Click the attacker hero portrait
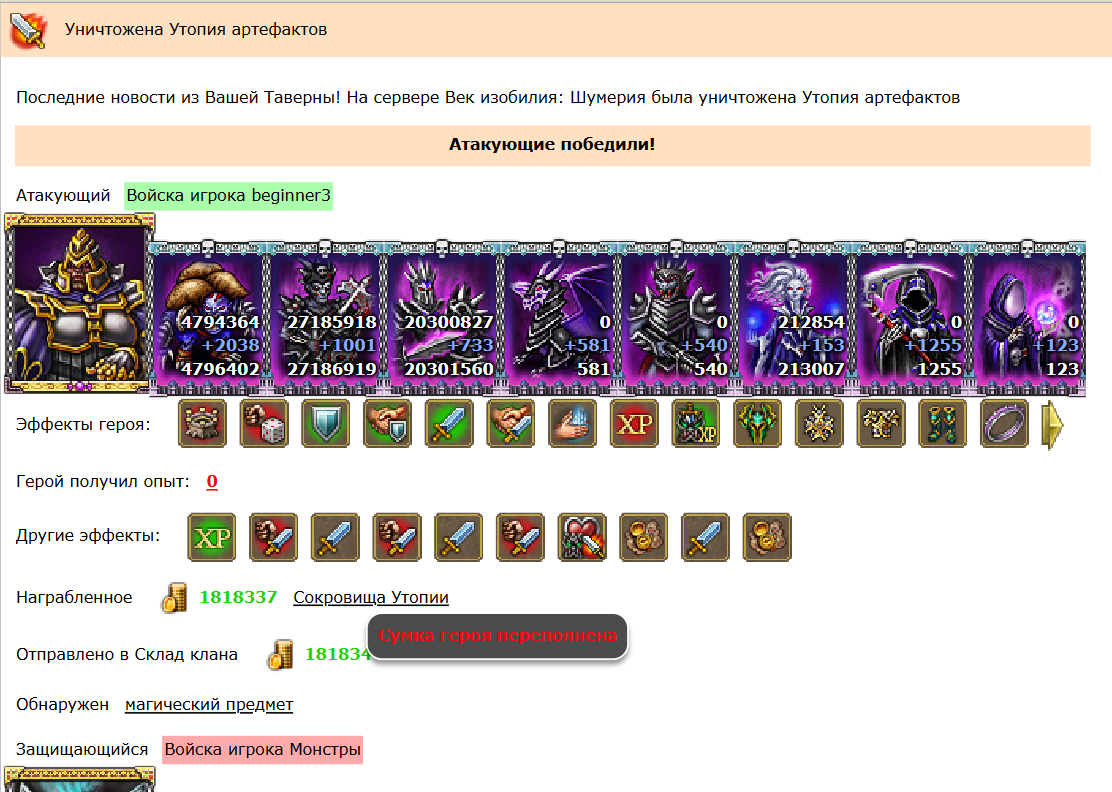Image resolution: width=1112 pixels, height=792 pixels. (x=79, y=303)
